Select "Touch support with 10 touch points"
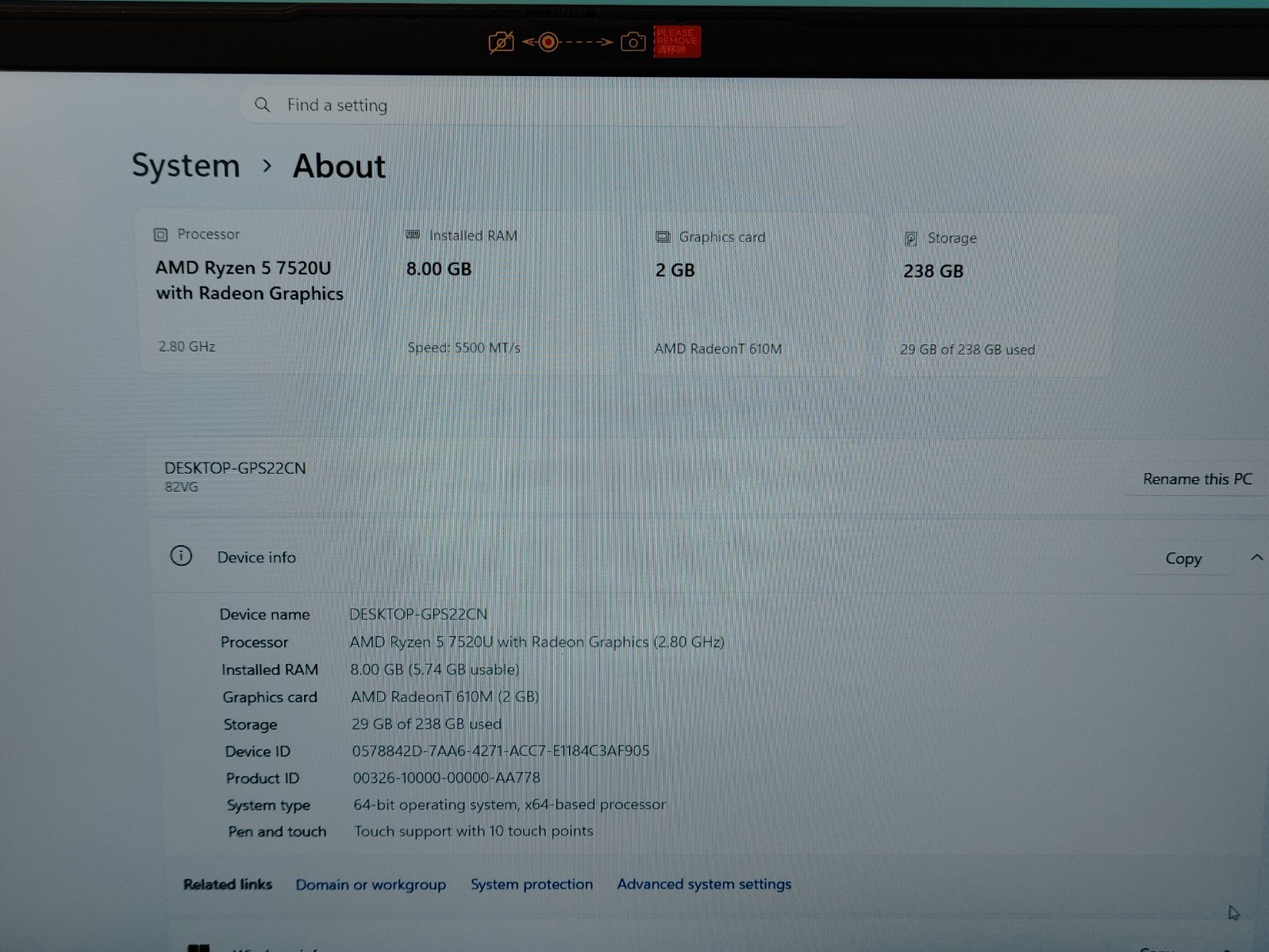 474,831
